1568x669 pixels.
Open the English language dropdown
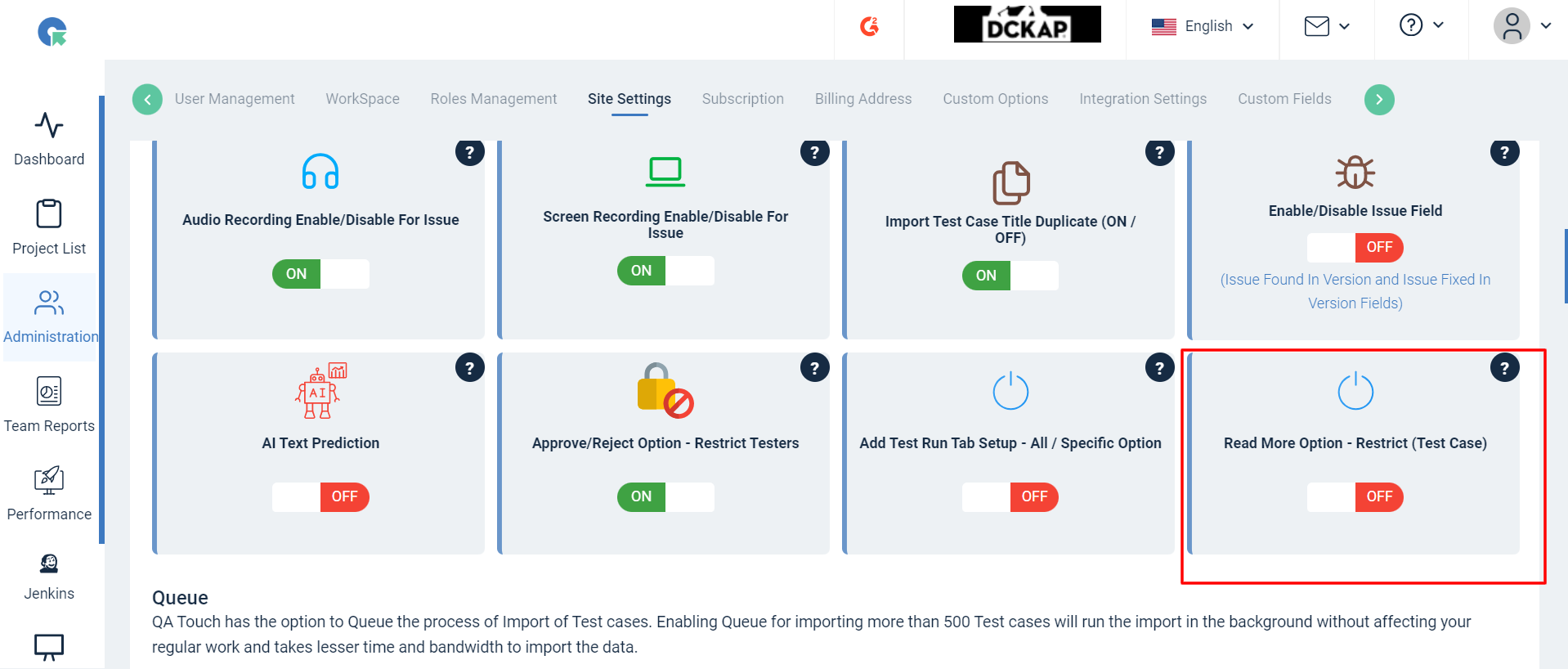[x=1203, y=26]
